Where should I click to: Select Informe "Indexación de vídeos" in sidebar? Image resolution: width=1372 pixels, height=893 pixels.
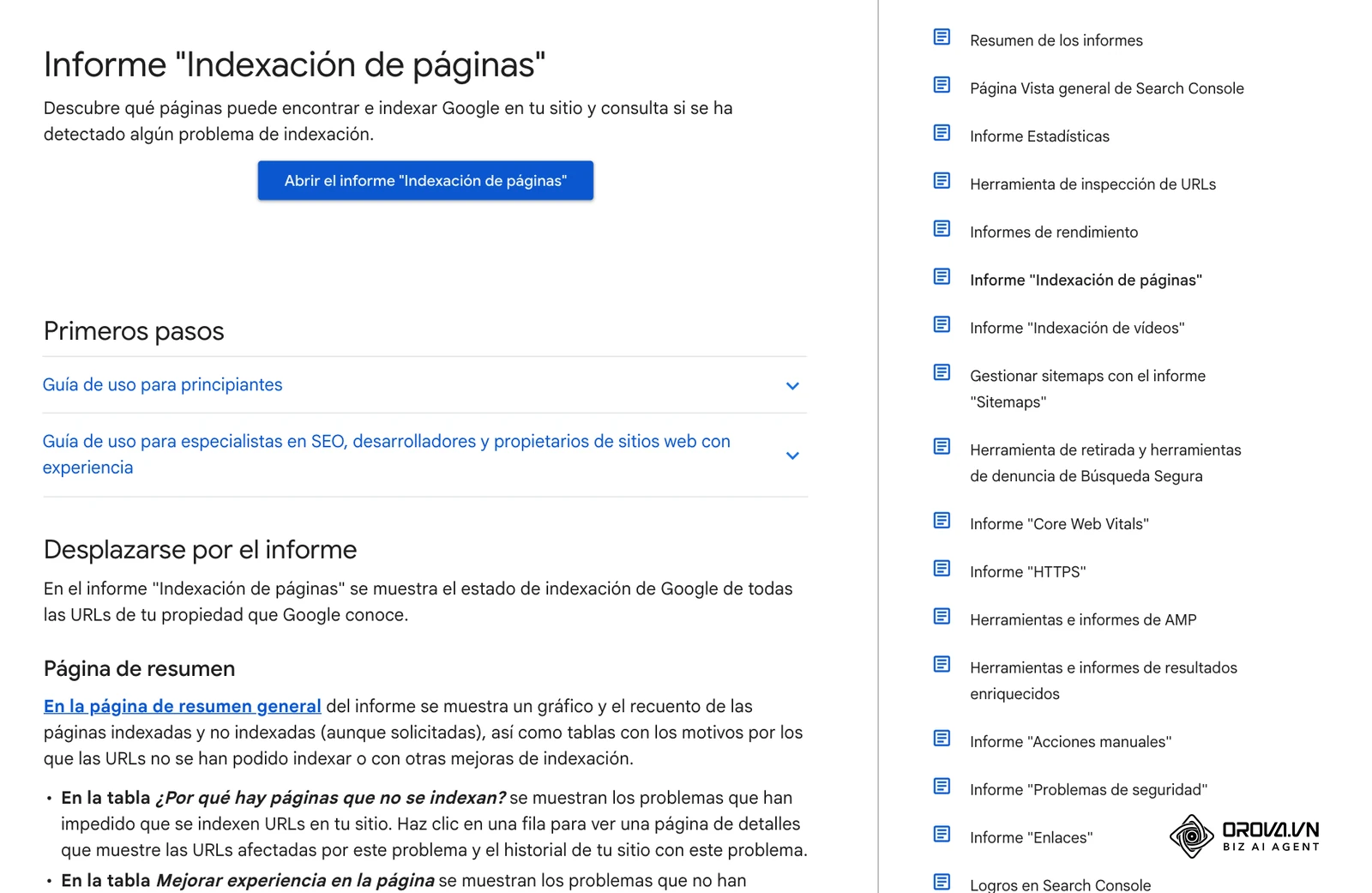point(1077,329)
